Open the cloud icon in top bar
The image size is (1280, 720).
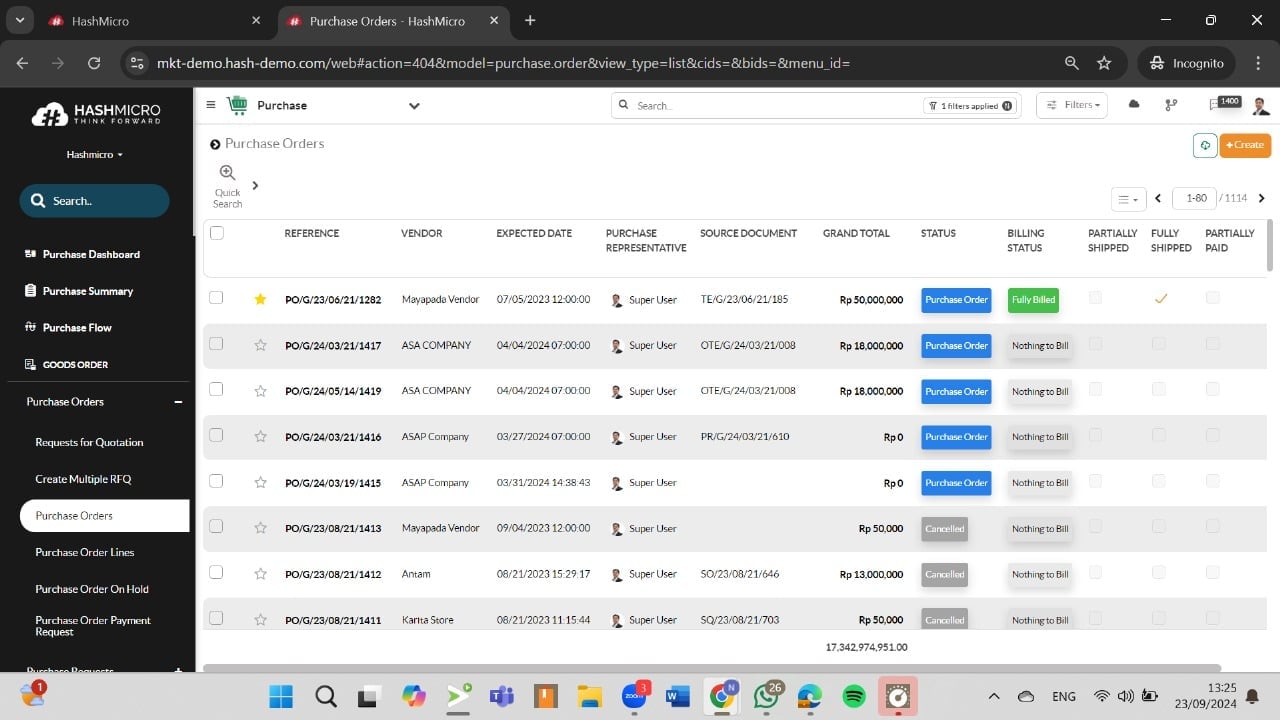point(1134,104)
